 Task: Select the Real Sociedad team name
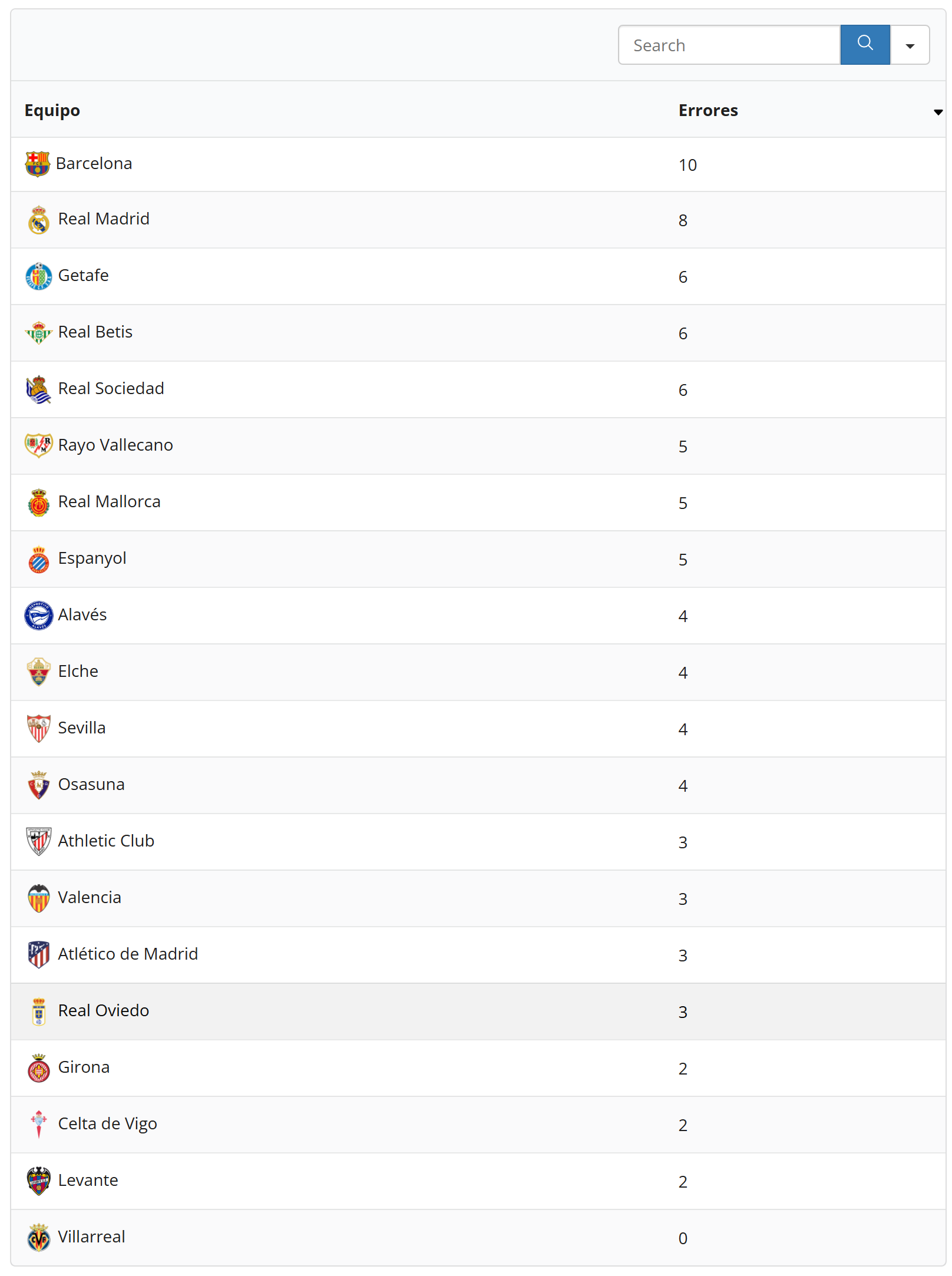[111, 389]
